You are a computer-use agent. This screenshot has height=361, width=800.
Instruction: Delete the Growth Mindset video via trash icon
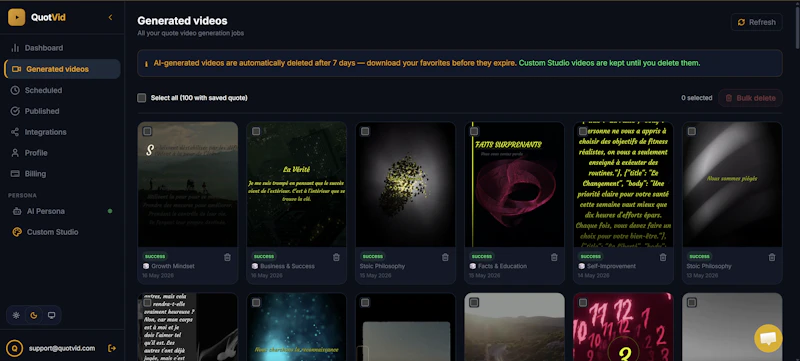pos(228,257)
